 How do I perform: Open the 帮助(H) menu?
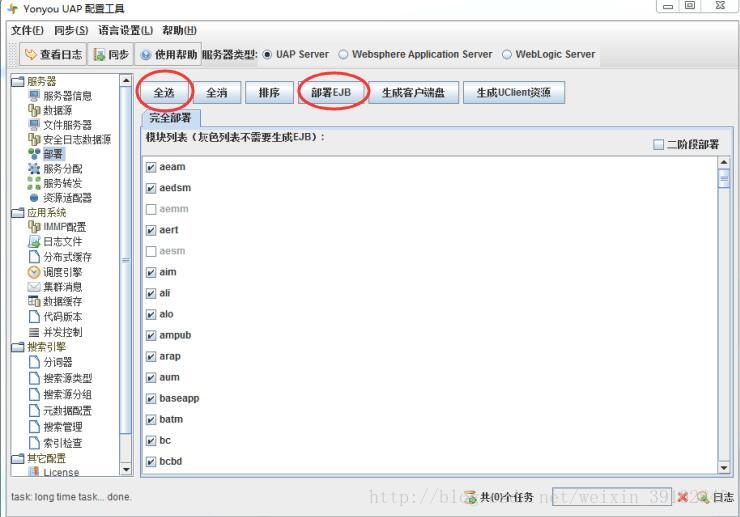click(179, 30)
